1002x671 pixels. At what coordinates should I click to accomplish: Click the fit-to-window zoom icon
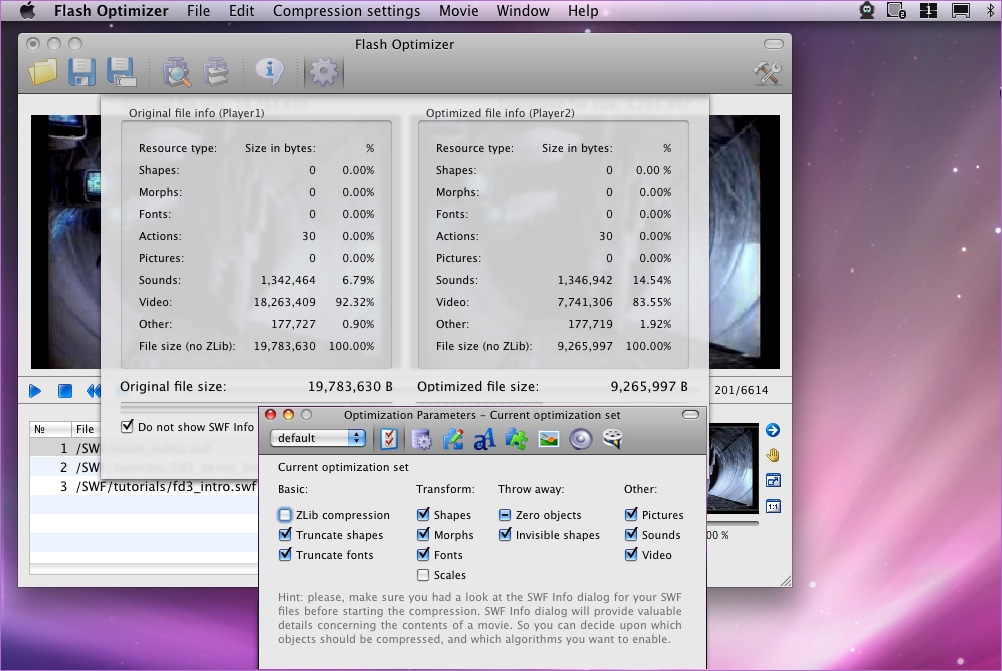click(773, 481)
